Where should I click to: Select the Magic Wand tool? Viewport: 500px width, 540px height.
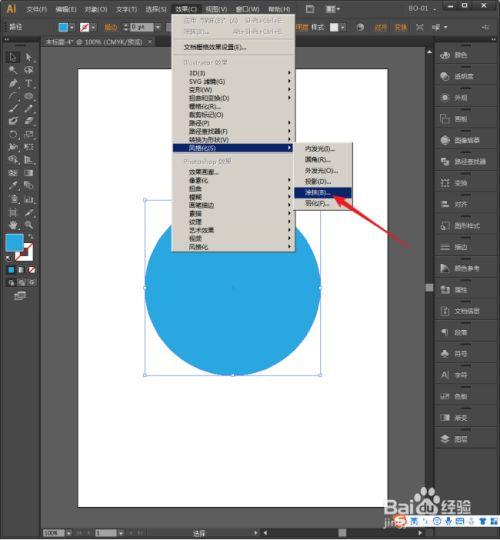13,70
